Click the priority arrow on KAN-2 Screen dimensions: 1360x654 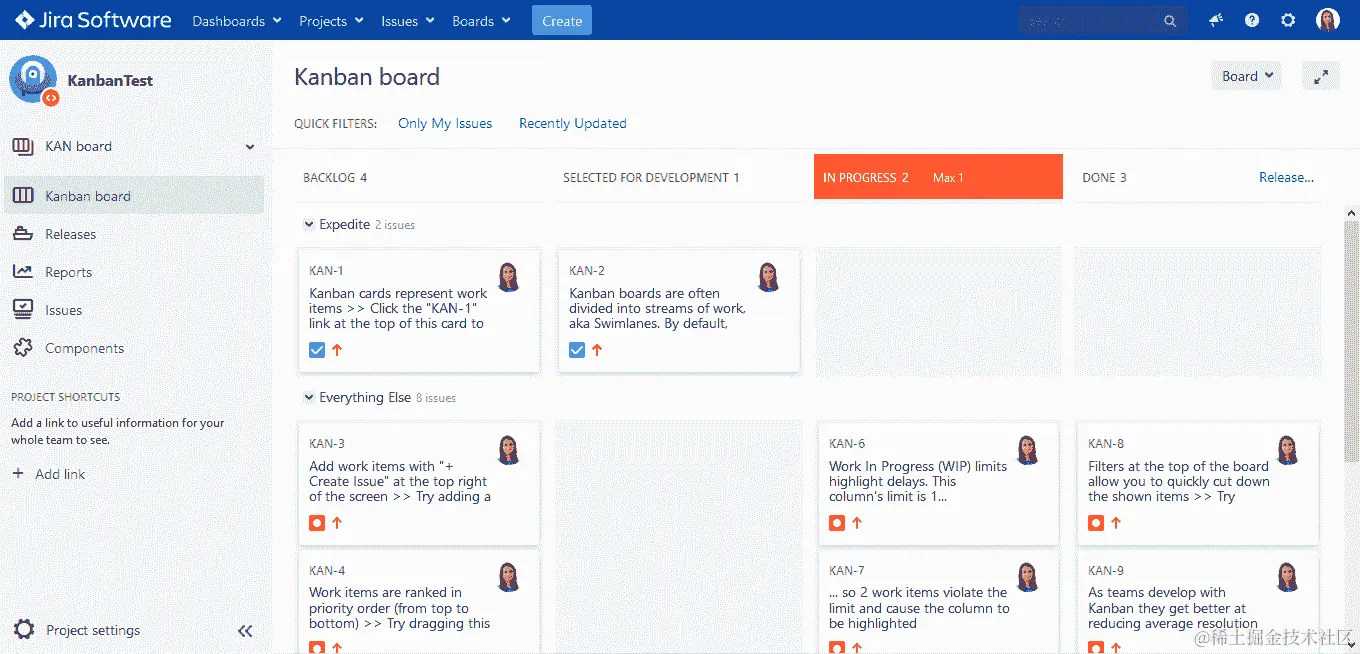pyautogui.click(x=597, y=350)
